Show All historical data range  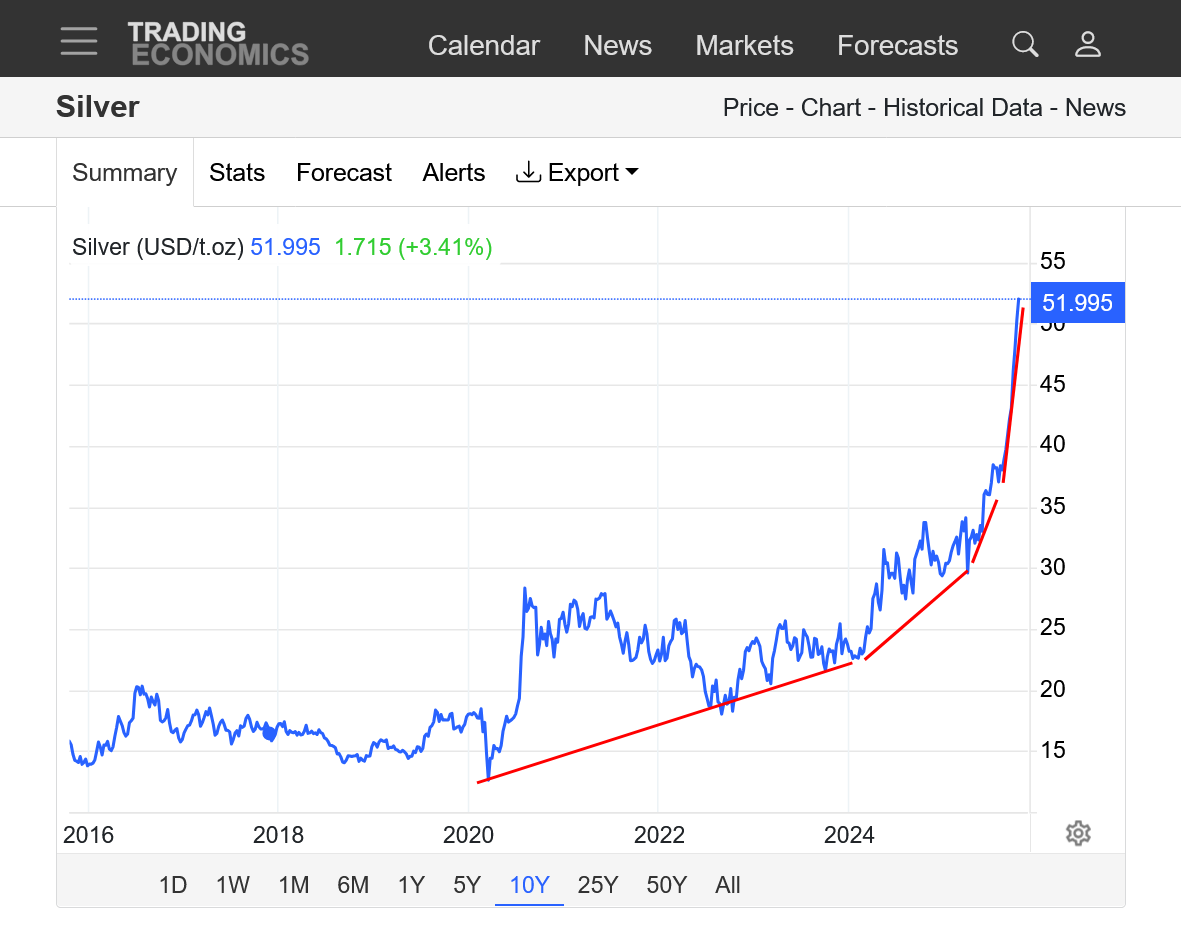pyautogui.click(x=728, y=885)
